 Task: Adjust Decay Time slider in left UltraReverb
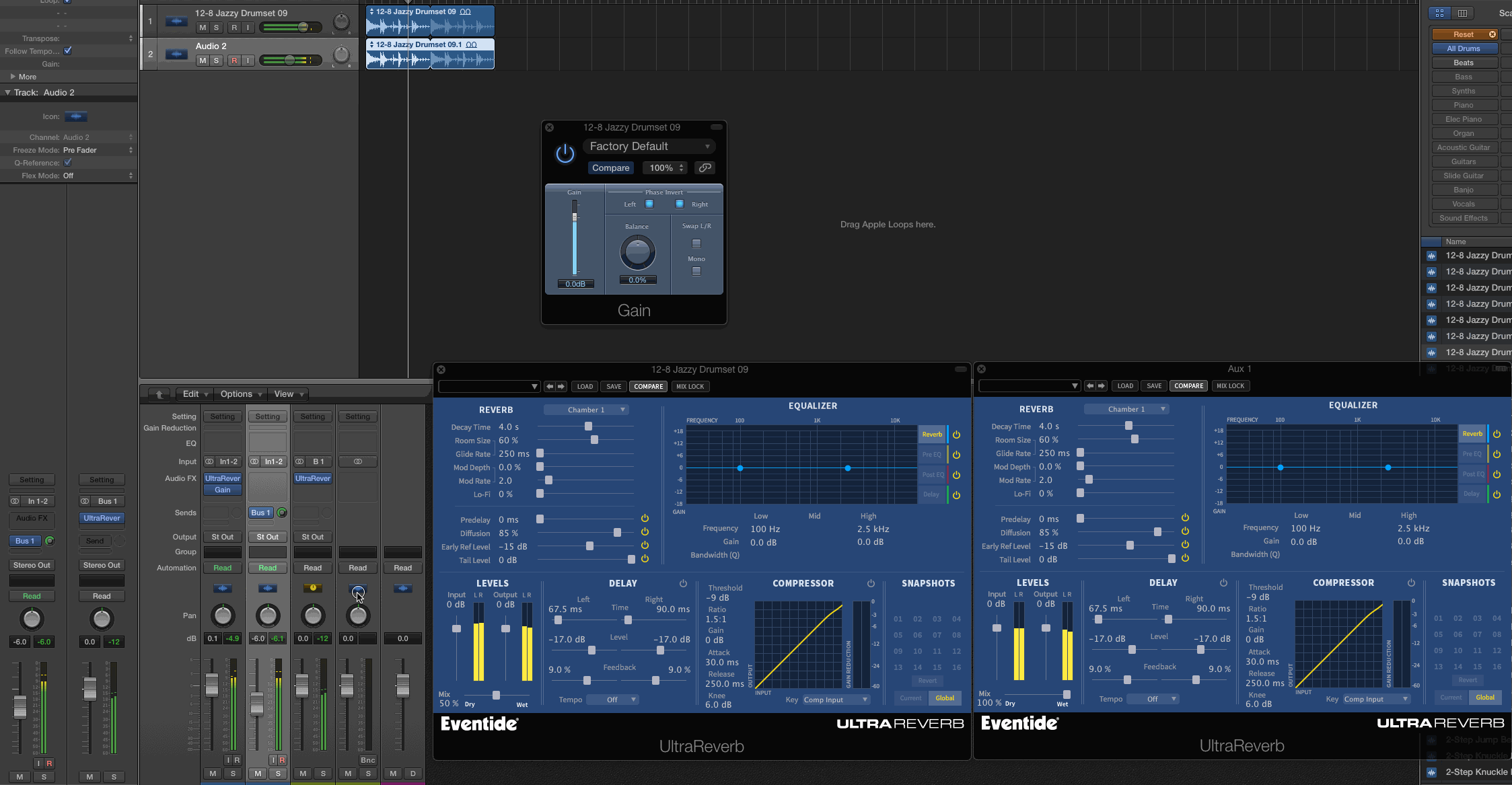point(588,426)
